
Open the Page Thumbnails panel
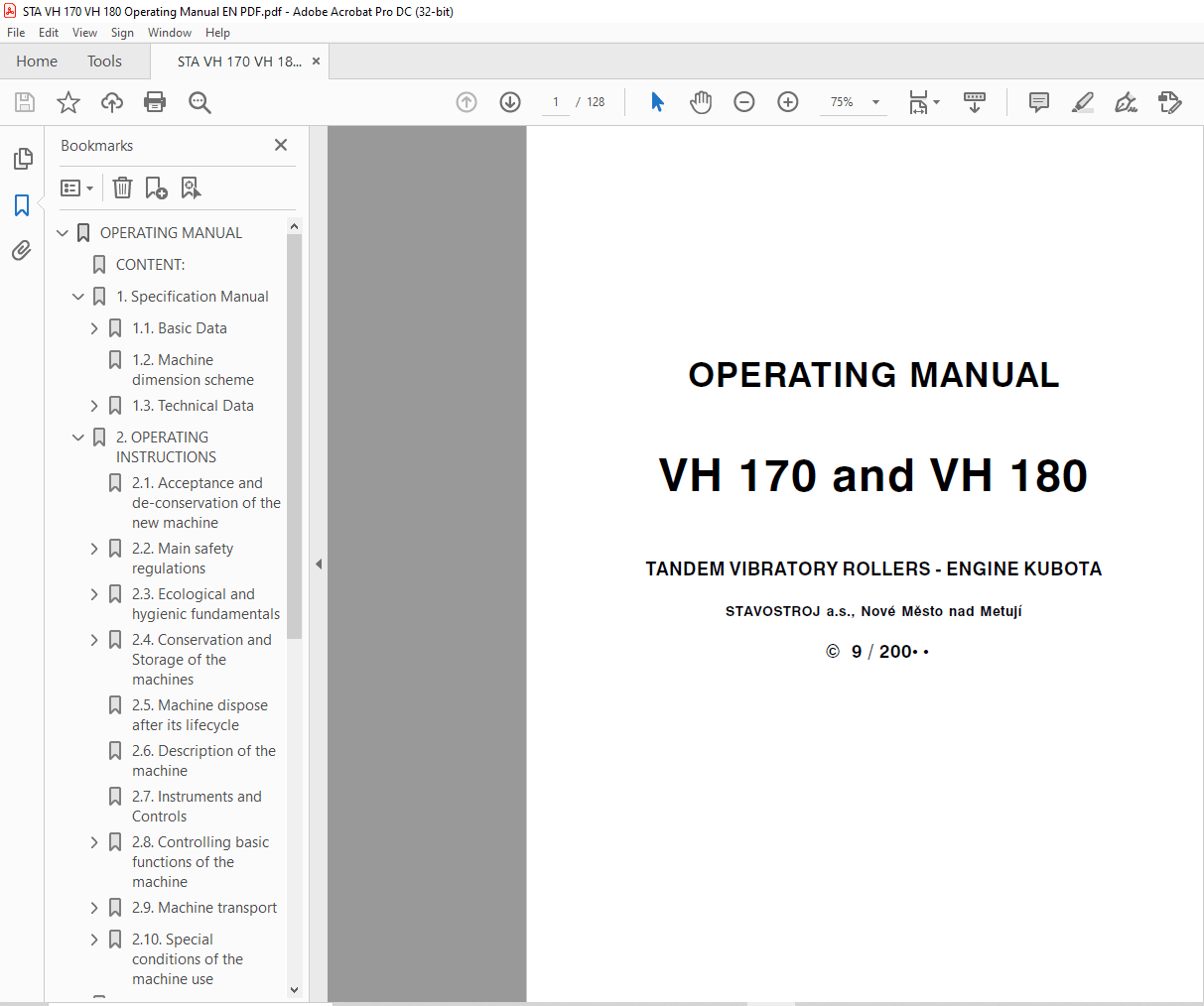click(x=22, y=158)
